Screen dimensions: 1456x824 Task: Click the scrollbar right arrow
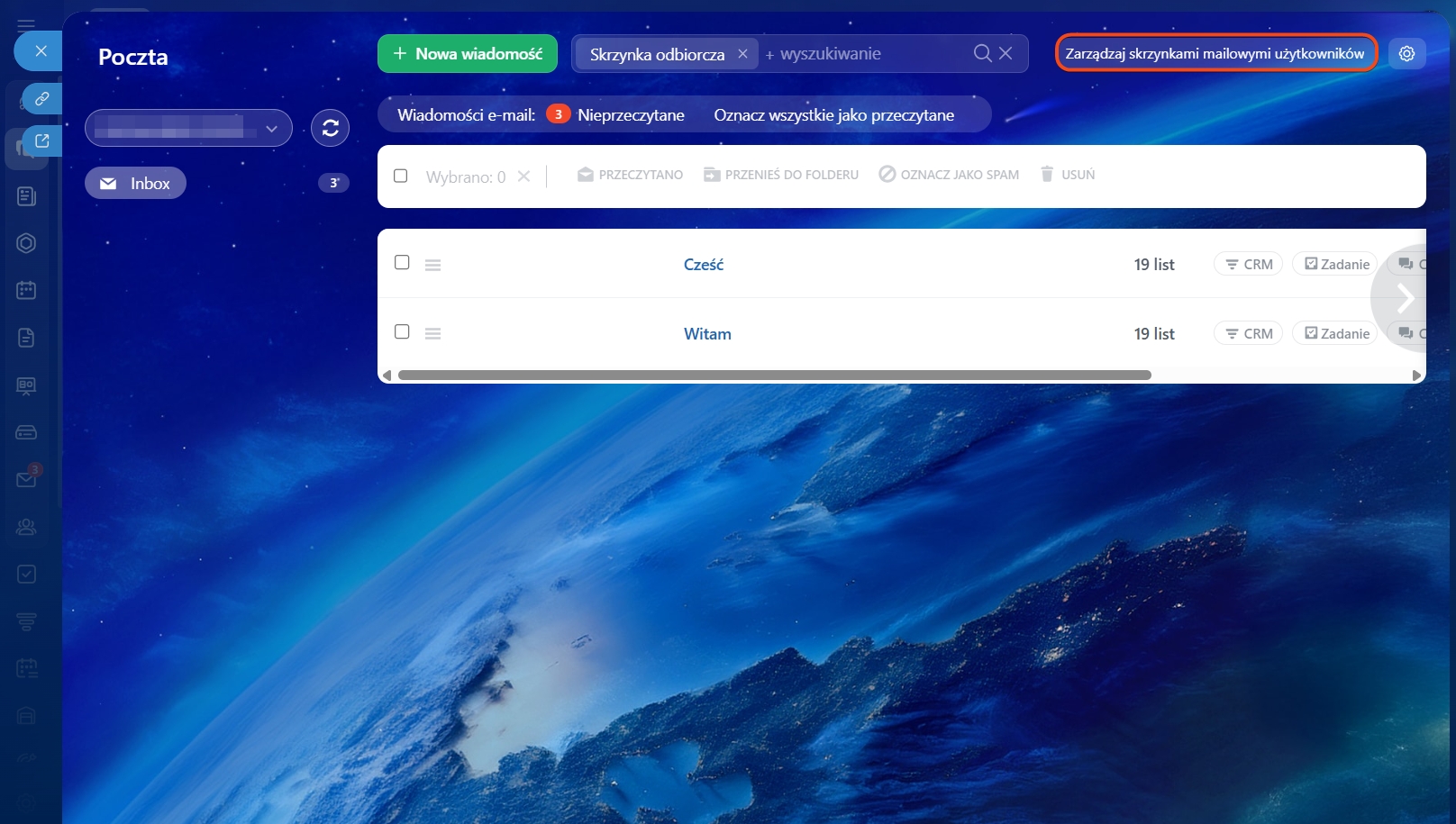(1416, 376)
